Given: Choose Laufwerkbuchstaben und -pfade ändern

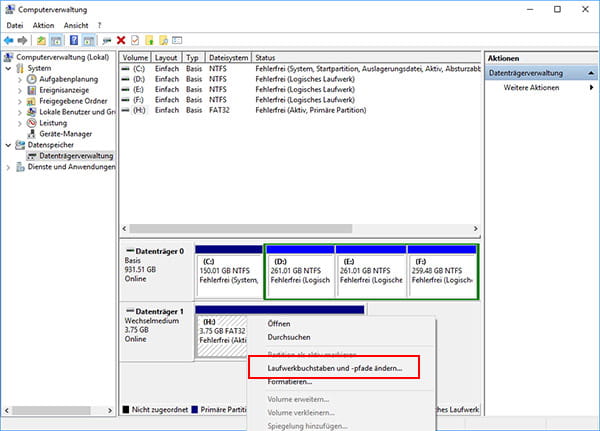Looking at the screenshot, I should (x=335, y=368).
